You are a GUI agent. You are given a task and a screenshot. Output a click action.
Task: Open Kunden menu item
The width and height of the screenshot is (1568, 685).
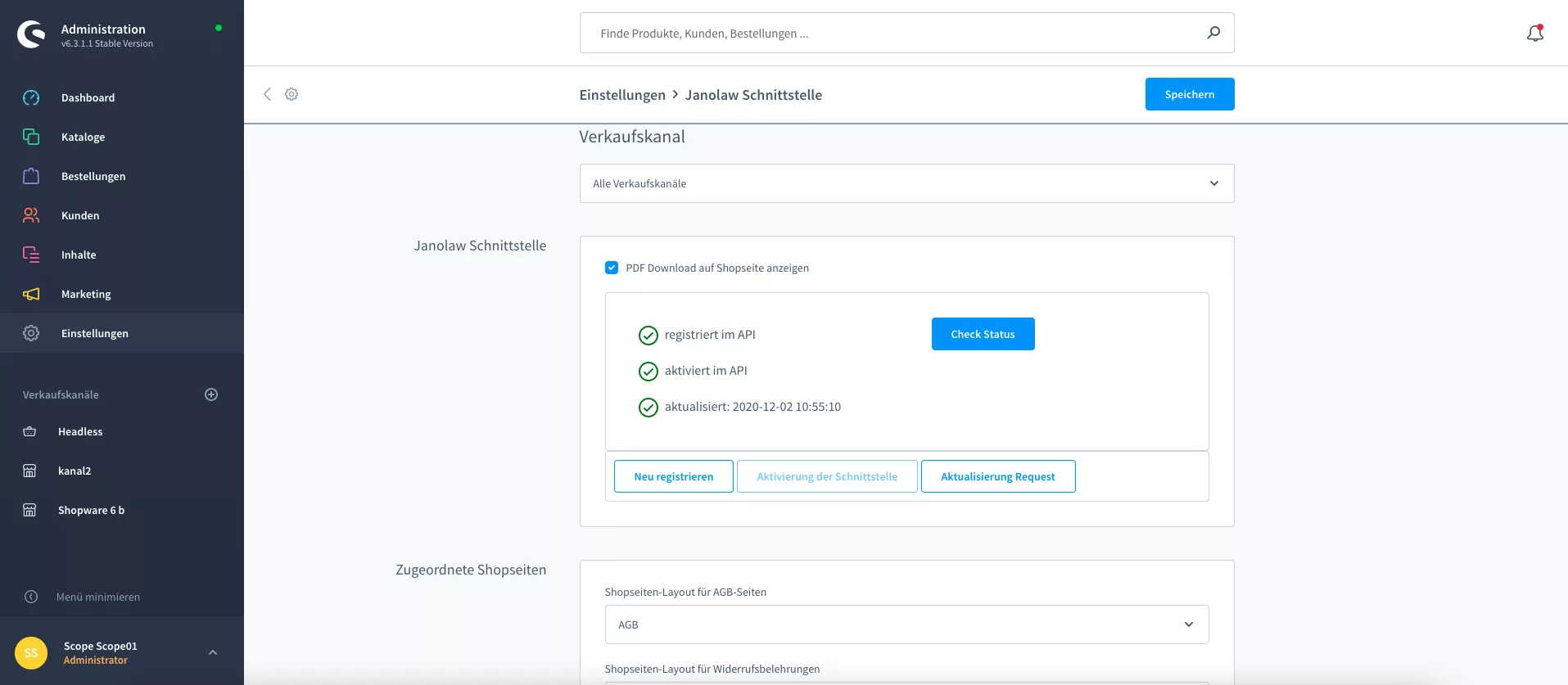pyautogui.click(x=122, y=215)
